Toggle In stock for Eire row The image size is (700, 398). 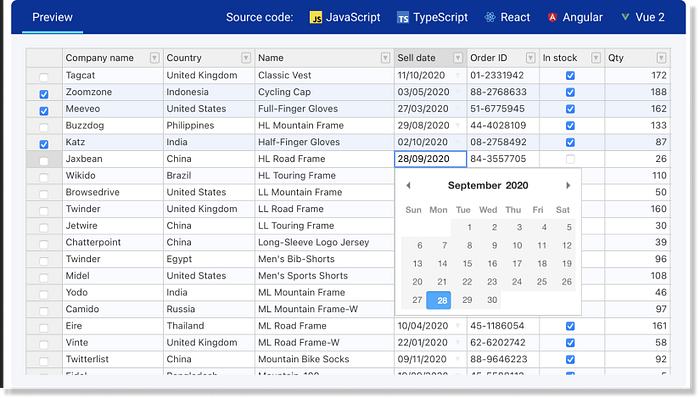[570, 326]
